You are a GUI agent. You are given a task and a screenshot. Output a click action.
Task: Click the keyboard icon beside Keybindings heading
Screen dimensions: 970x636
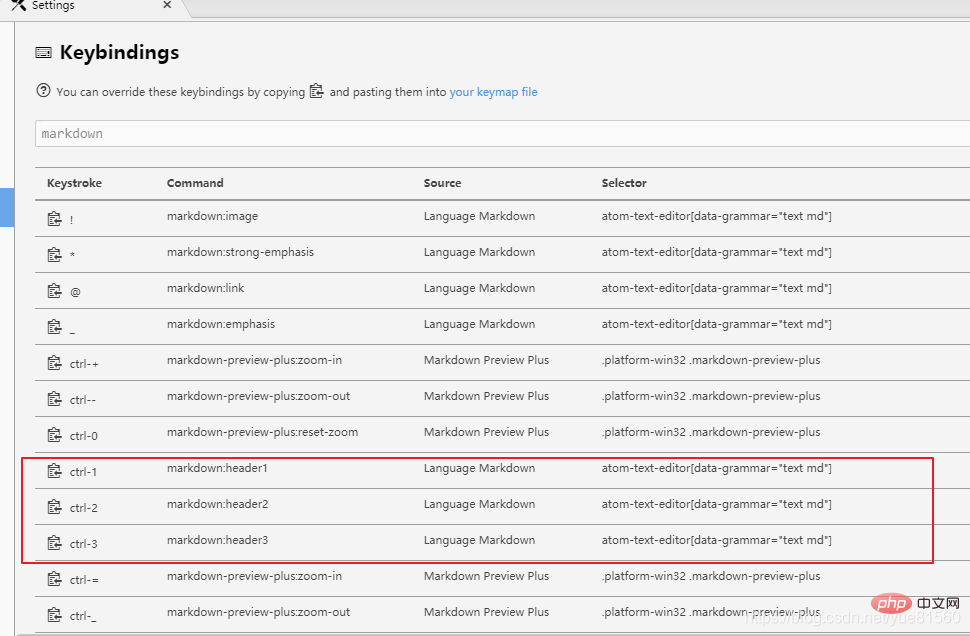pos(43,53)
